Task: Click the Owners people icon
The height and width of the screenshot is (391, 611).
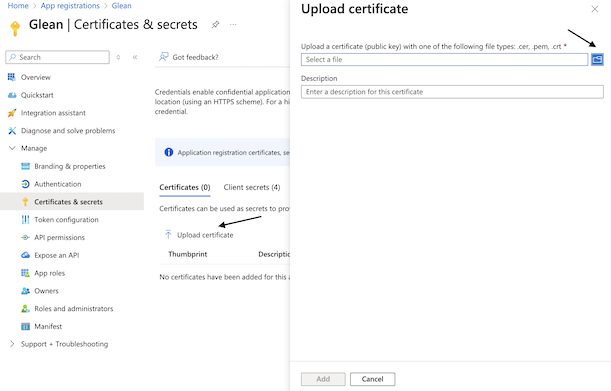Action: (x=25, y=291)
